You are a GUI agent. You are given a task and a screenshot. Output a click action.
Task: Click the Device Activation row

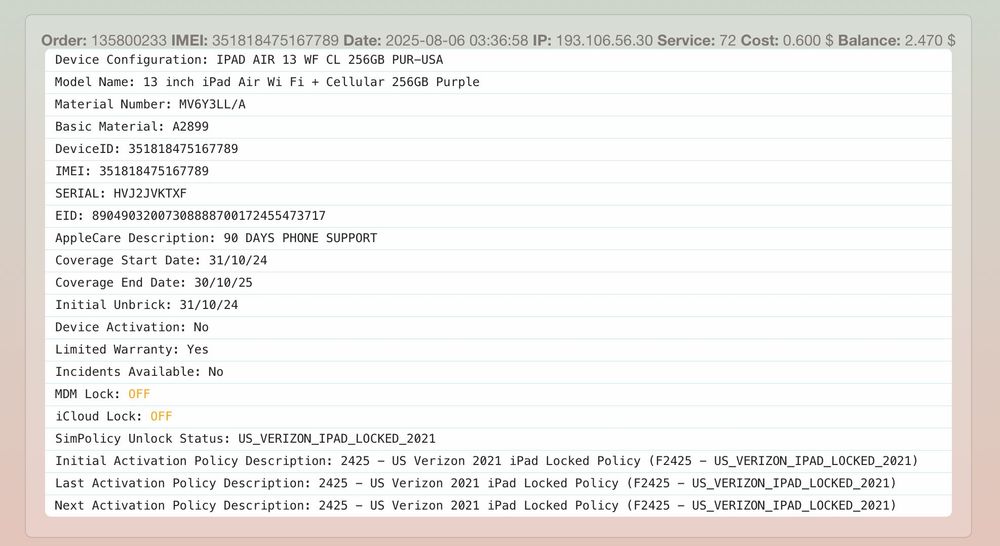click(132, 327)
